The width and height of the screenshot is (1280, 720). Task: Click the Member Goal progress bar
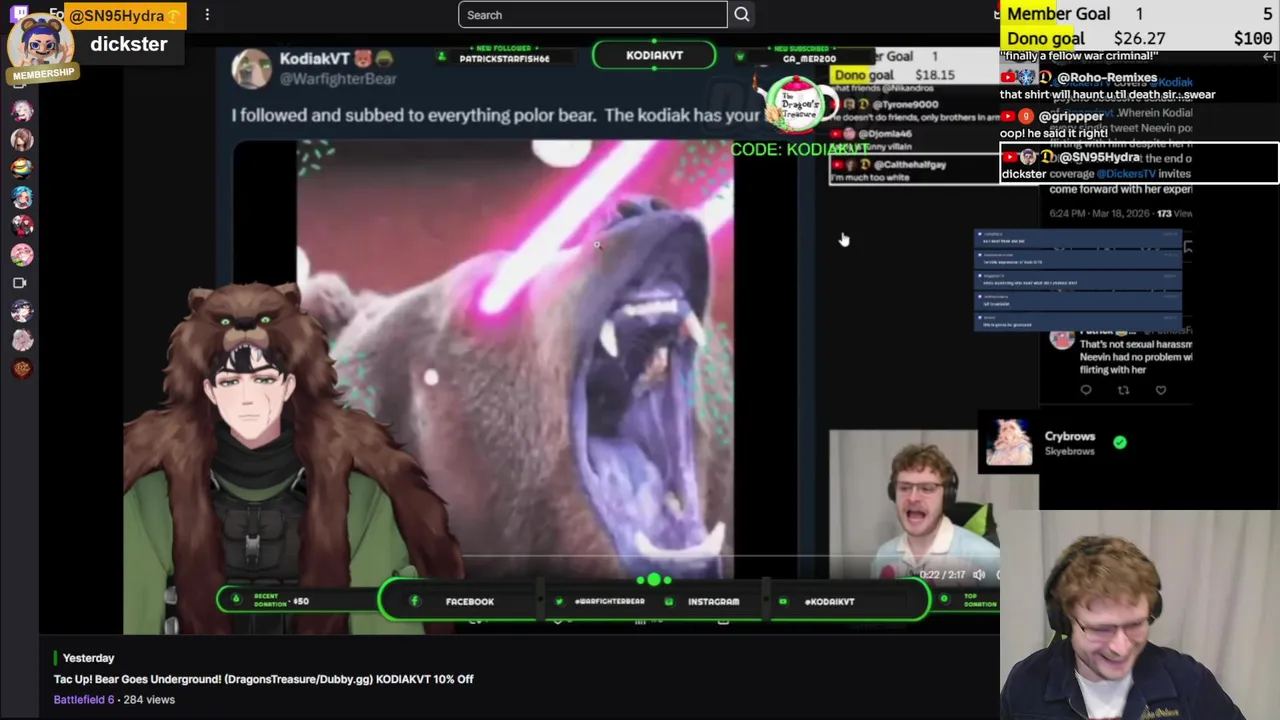pyautogui.click(x=1140, y=14)
